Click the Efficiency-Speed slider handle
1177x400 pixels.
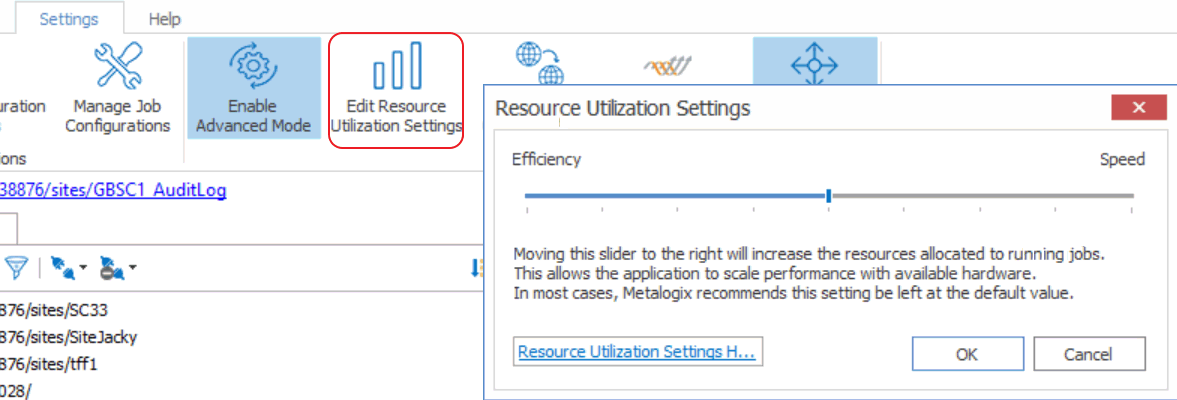pyautogui.click(x=828, y=196)
